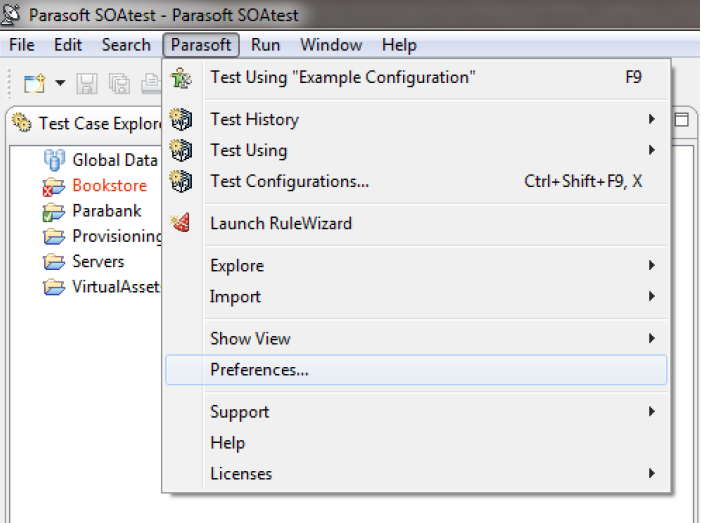Choose Preferences... from Parasoft menu

click(416, 370)
